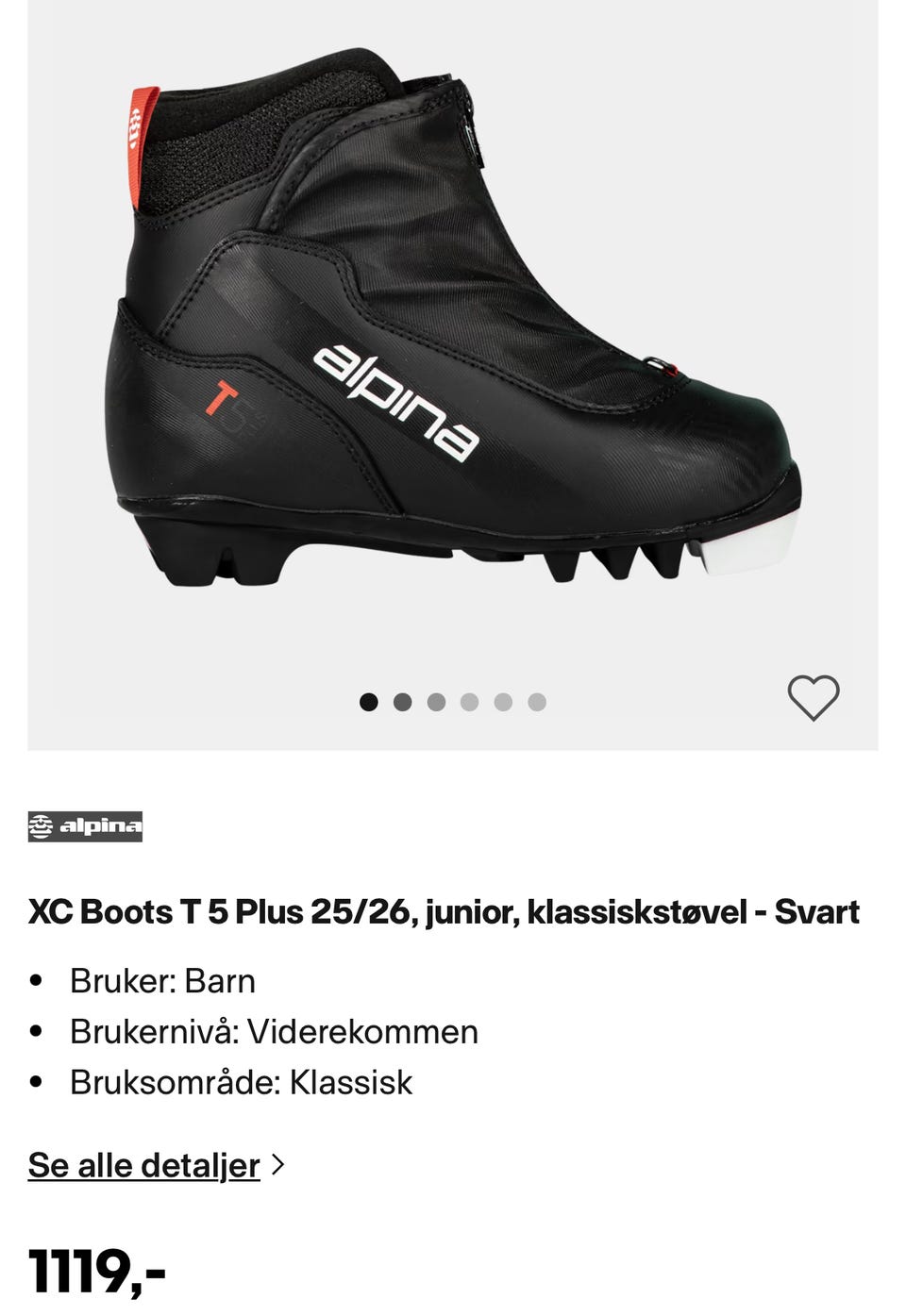This screenshot has width=906, height=1316.
Task: Click the 'Bruker: Barn' bullet item
Action: tap(162, 981)
